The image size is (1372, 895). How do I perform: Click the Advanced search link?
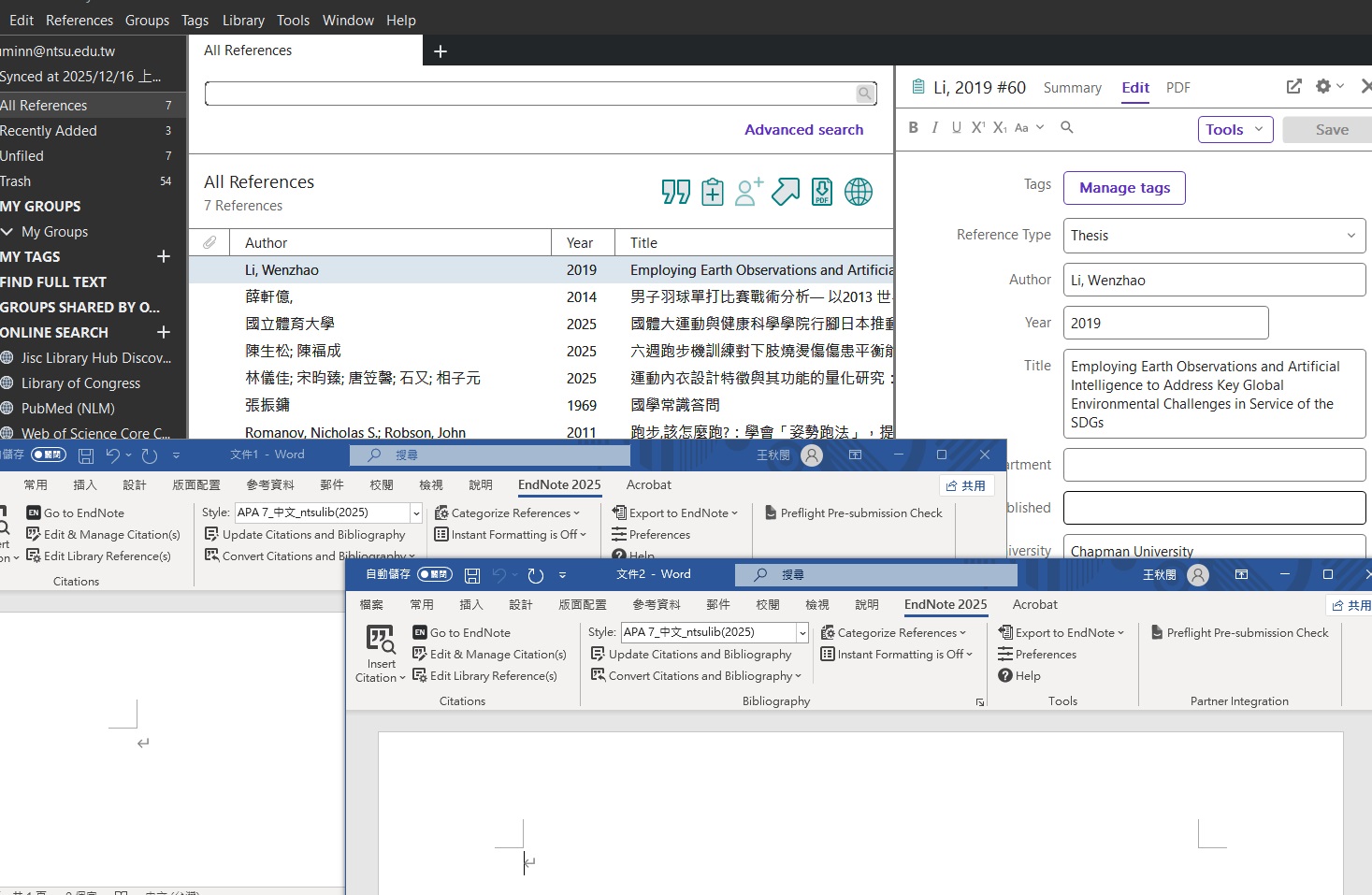point(803,130)
